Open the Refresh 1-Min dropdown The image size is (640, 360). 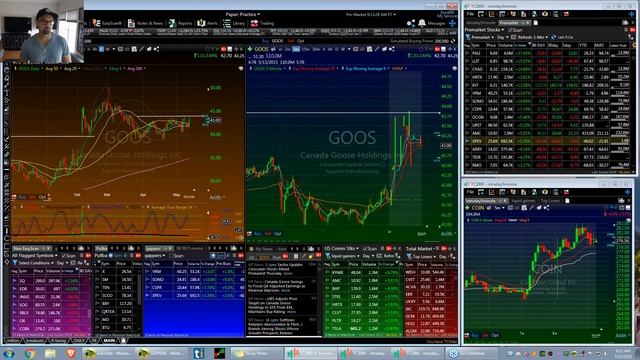pyautogui.click(x=533, y=37)
